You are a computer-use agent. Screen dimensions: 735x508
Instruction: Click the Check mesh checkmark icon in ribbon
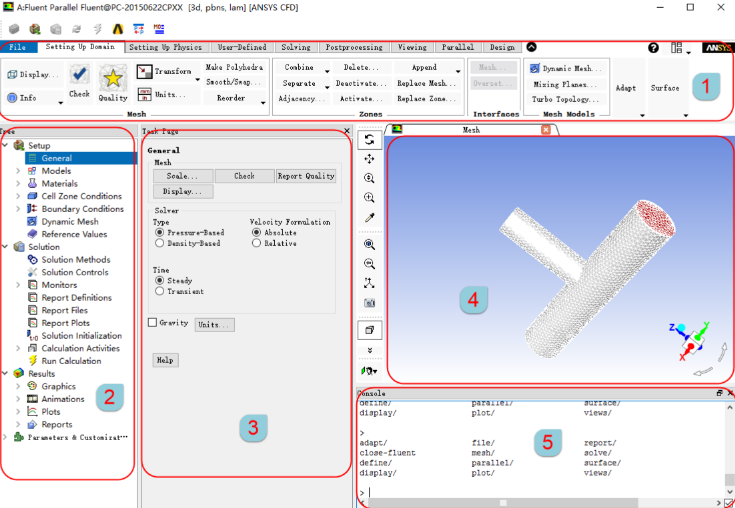(x=79, y=75)
